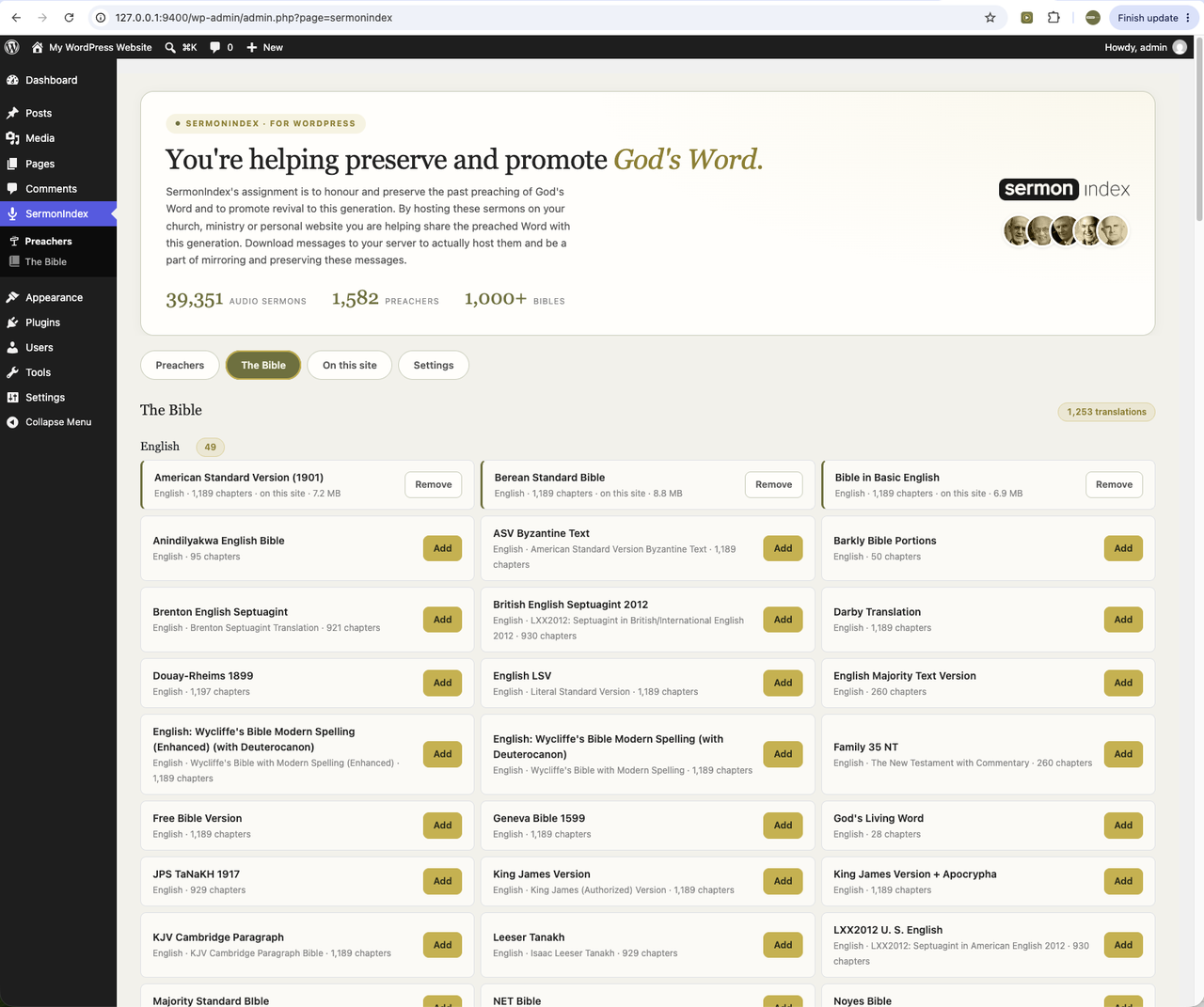
Task: Go back with browser back arrow
Action: pyautogui.click(x=16, y=18)
